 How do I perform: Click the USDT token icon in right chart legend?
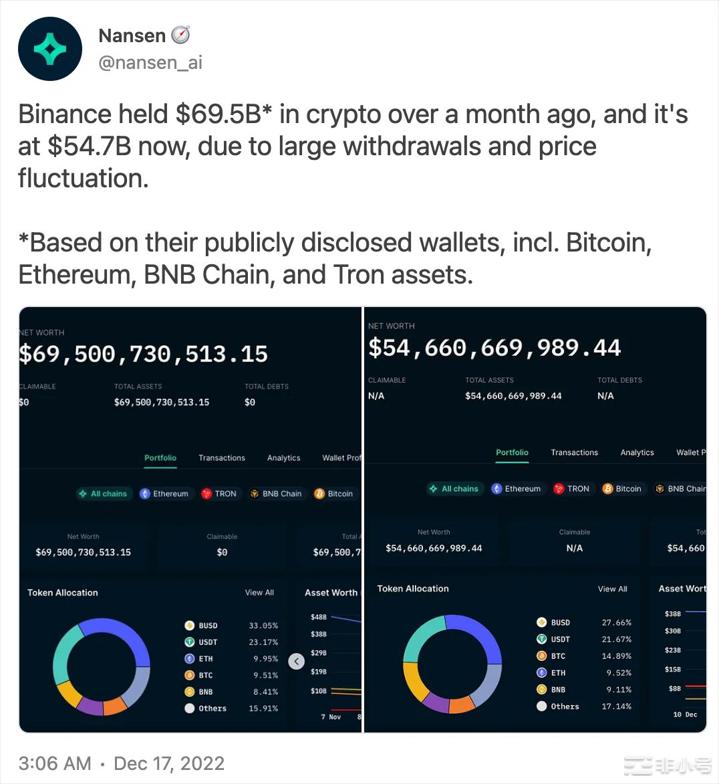tap(542, 638)
